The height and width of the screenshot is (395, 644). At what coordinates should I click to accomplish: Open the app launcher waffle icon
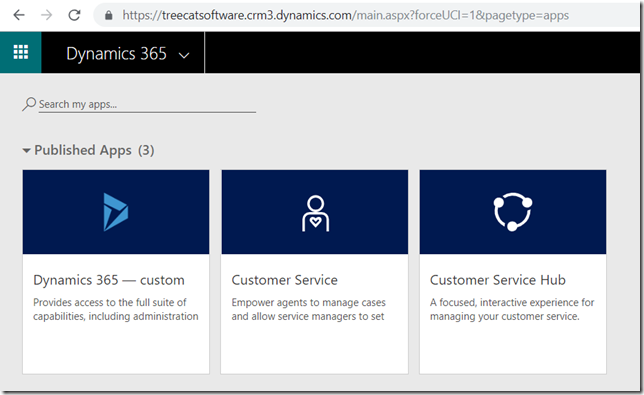pyautogui.click(x=21, y=52)
